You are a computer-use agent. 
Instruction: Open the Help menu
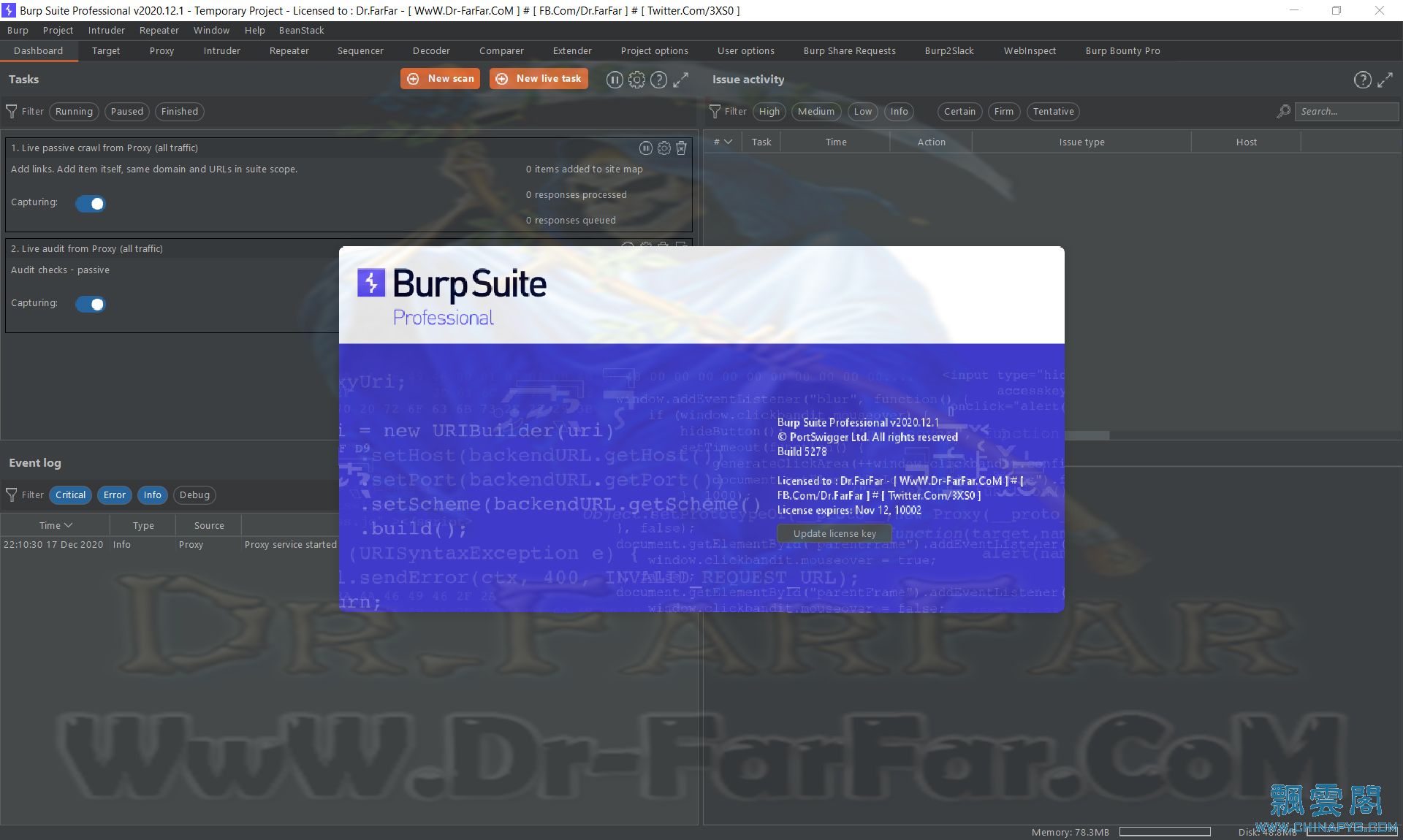254,31
